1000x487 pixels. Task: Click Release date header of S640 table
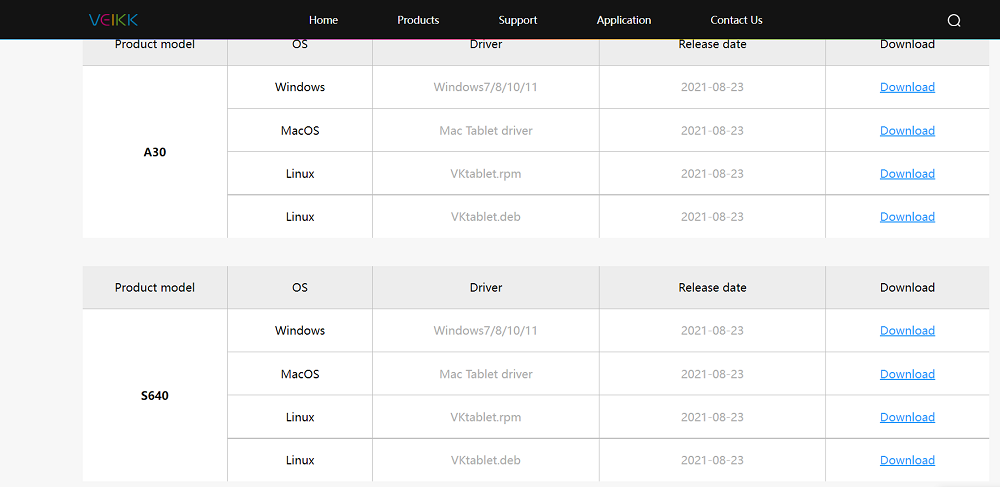pyautogui.click(x=712, y=287)
